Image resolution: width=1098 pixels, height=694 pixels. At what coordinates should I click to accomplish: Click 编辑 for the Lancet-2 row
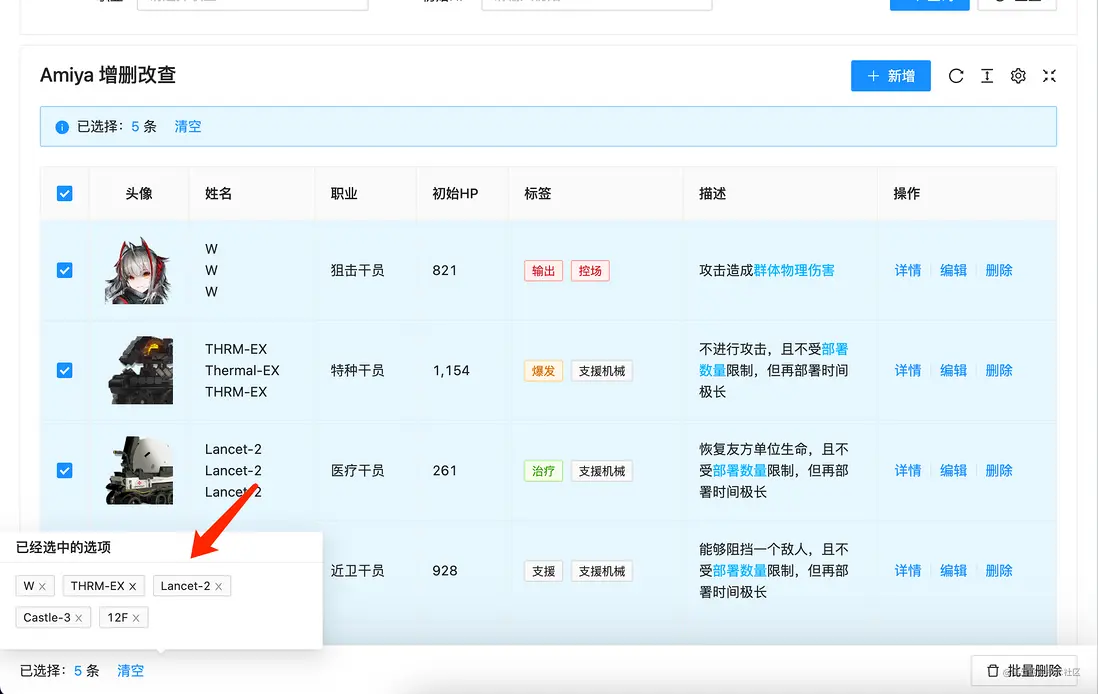tap(953, 471)
